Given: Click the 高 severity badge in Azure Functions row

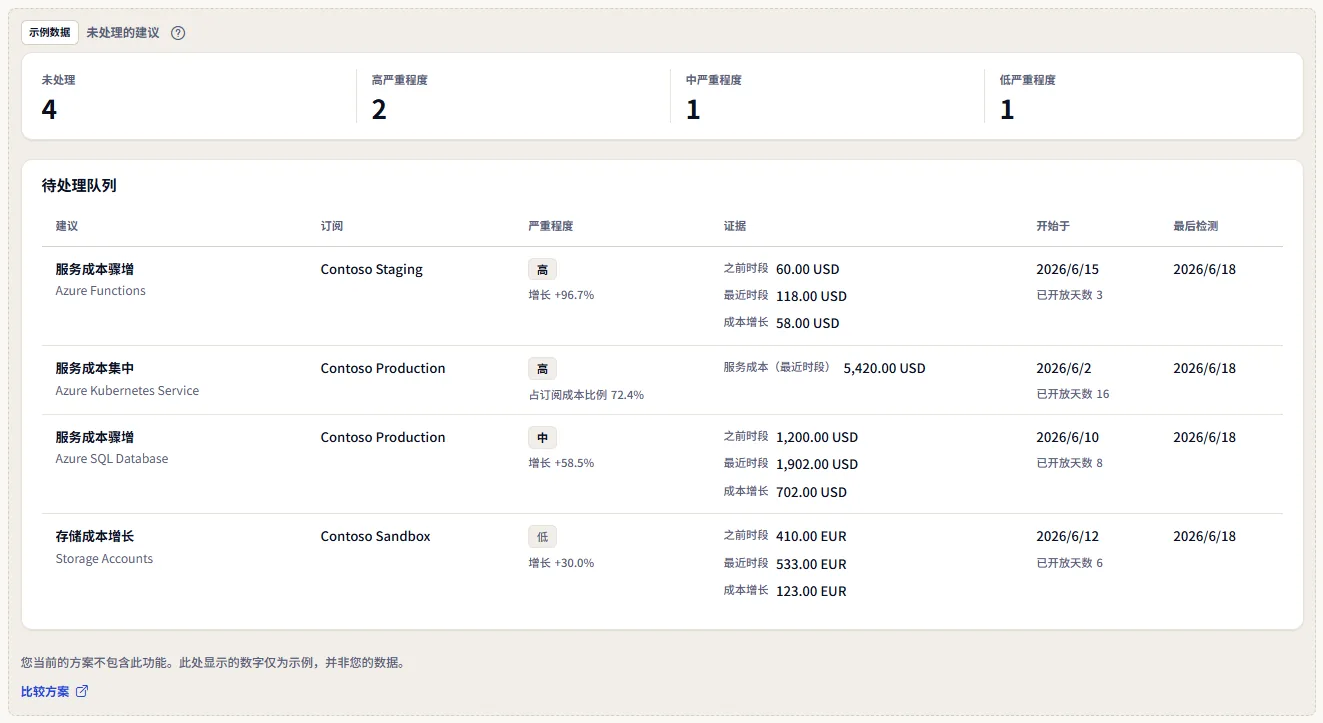Looking at the screenshot, I should click(543, 269).
